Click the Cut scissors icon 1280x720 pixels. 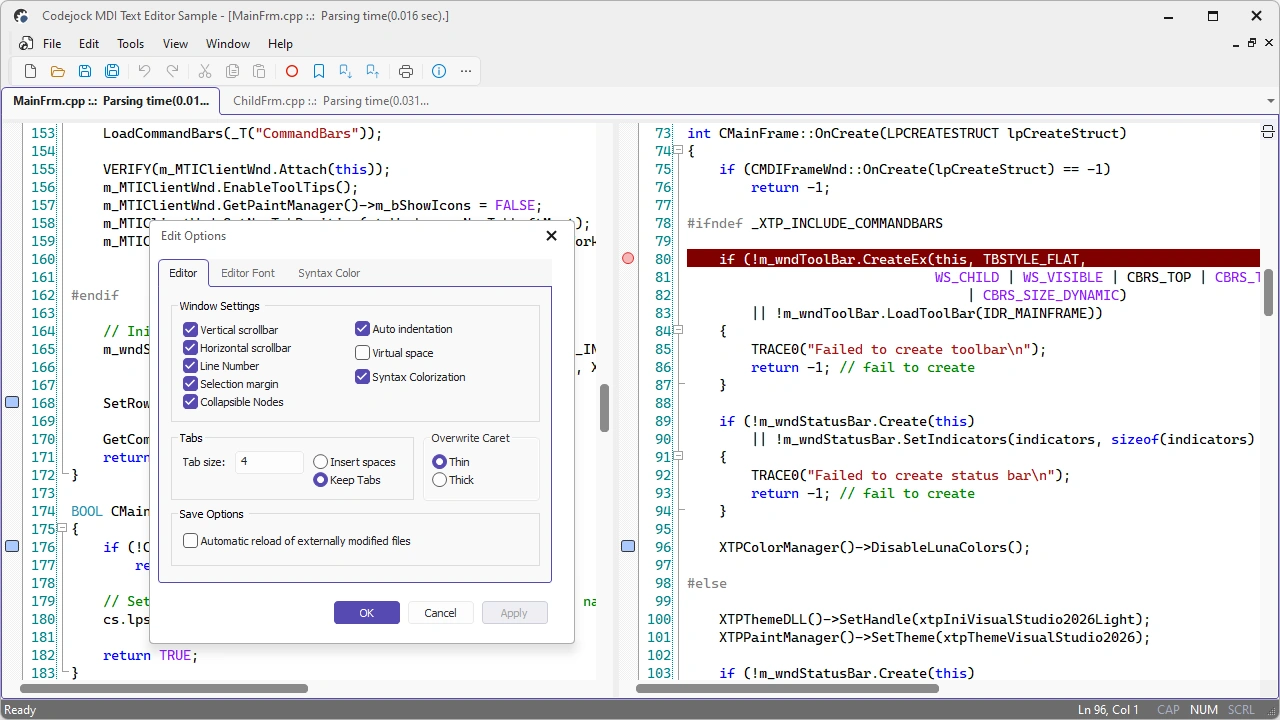tap(205, 71)
